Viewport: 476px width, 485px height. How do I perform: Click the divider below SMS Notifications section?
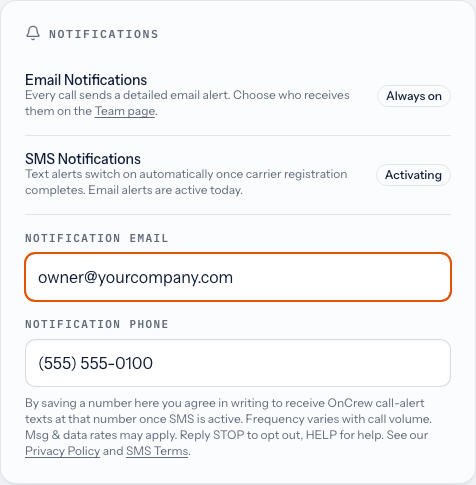tap(238, 214)
